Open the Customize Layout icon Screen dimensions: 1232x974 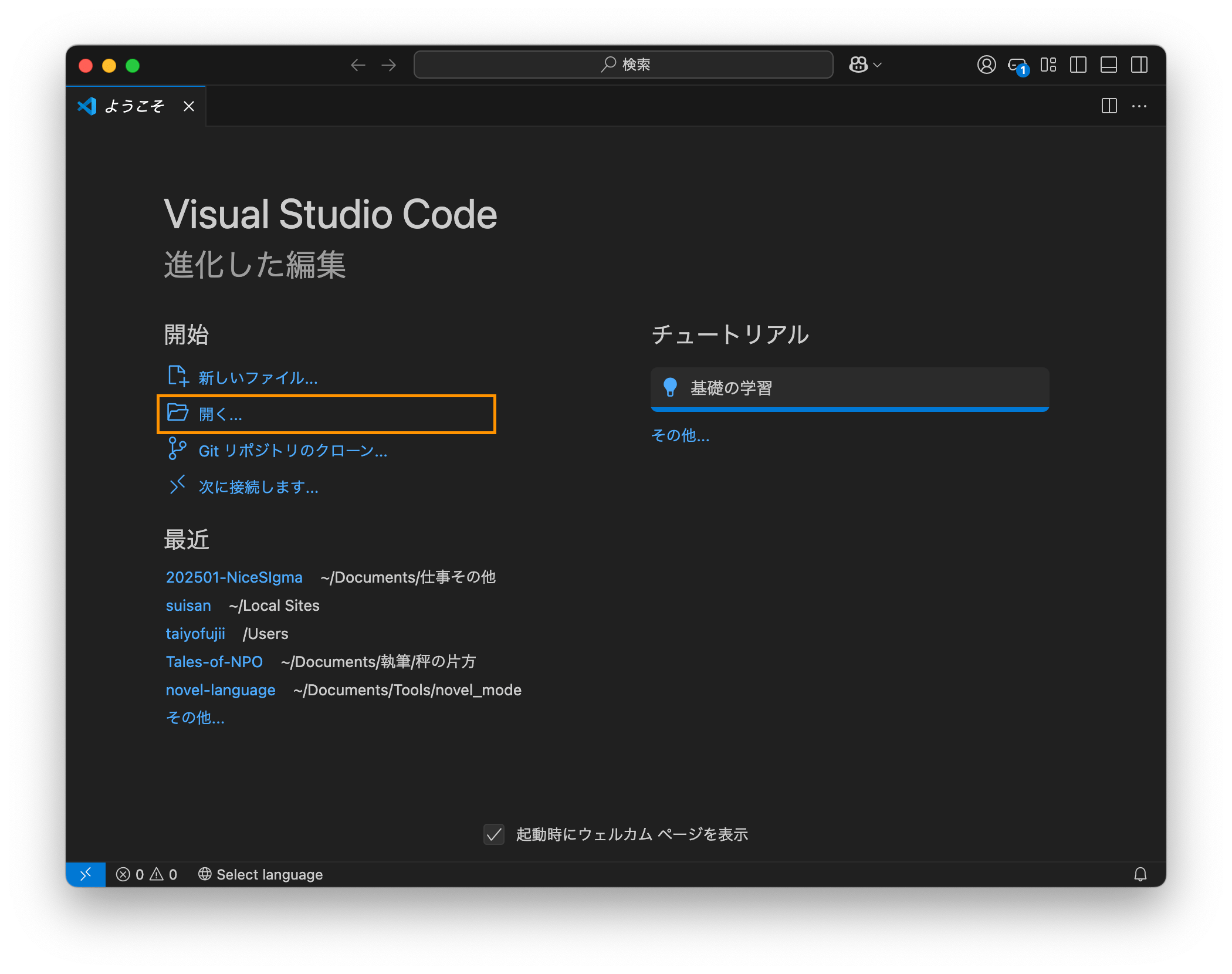[x=1048, y=65]
